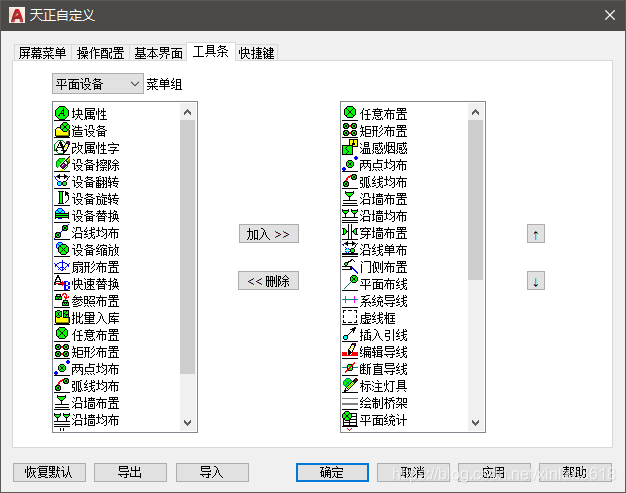Select the 设备缩放 scale icon
Screen dimensions: 626x493
pyautogui.click(x=62, y=249)
